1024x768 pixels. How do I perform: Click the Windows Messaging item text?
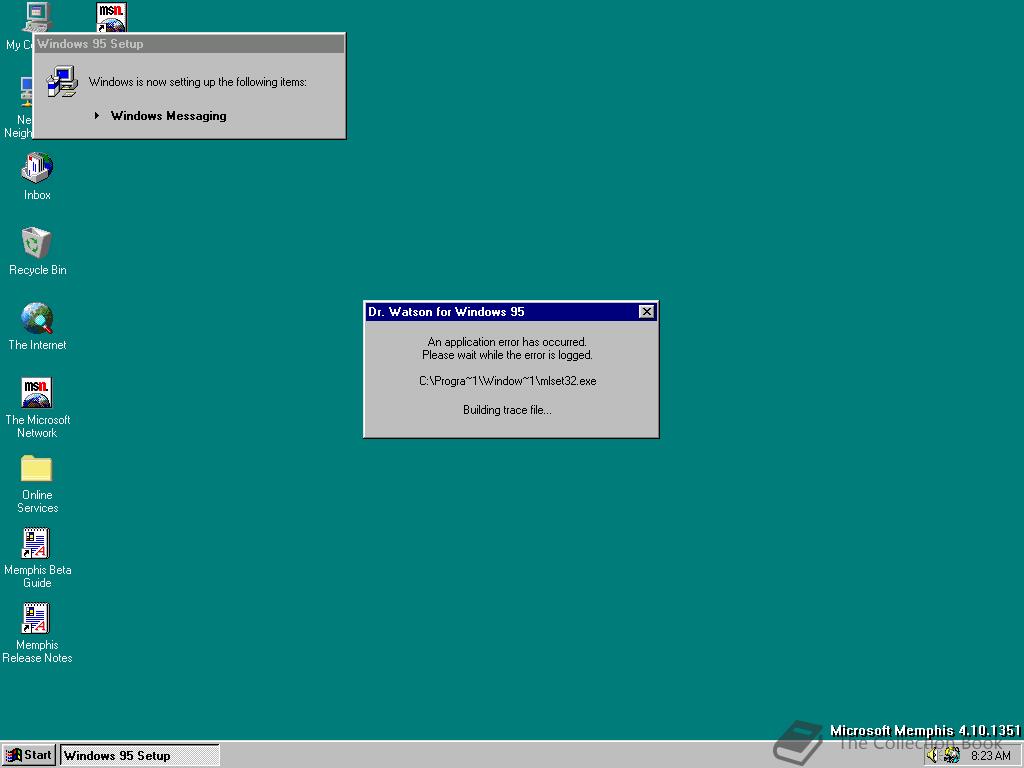(x=168, y=116)
